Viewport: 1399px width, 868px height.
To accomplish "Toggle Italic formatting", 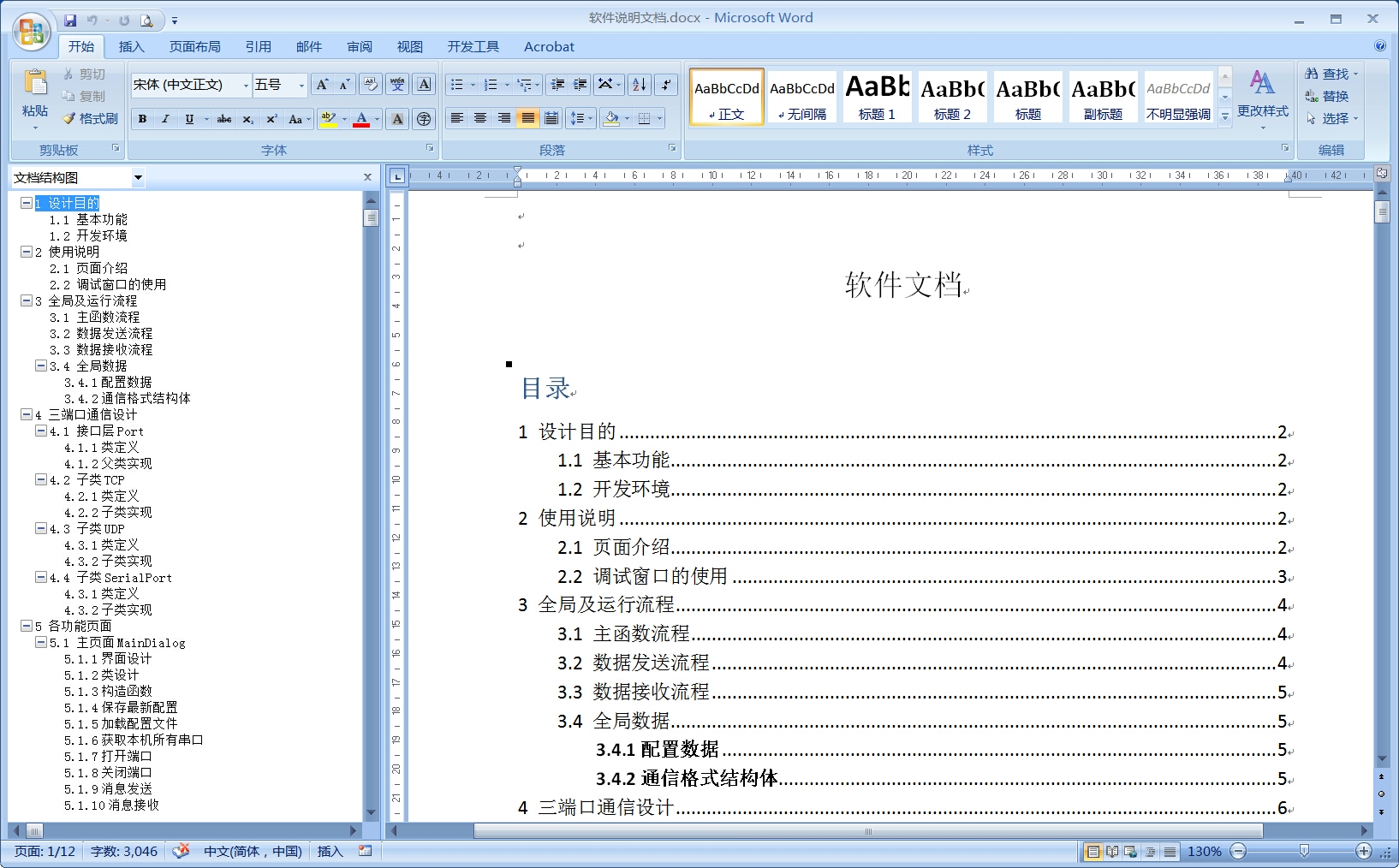I will coord(164,119).
